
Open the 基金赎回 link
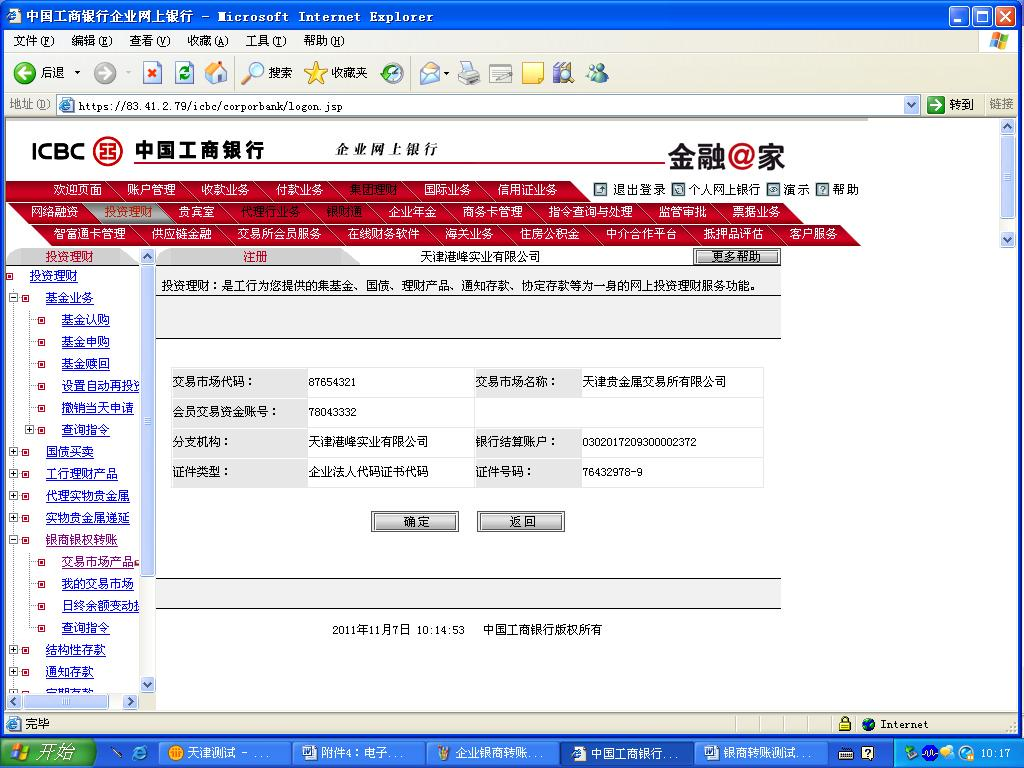click(86, 364)
